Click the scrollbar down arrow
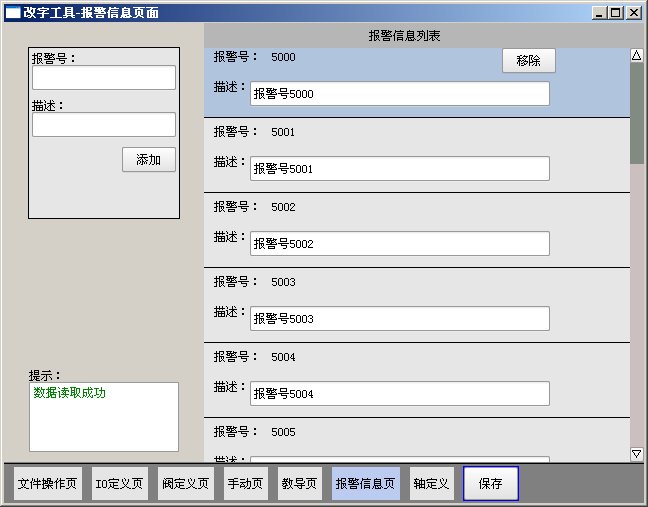The height and width of the screenshot is (507, 648). pos(637,454)
